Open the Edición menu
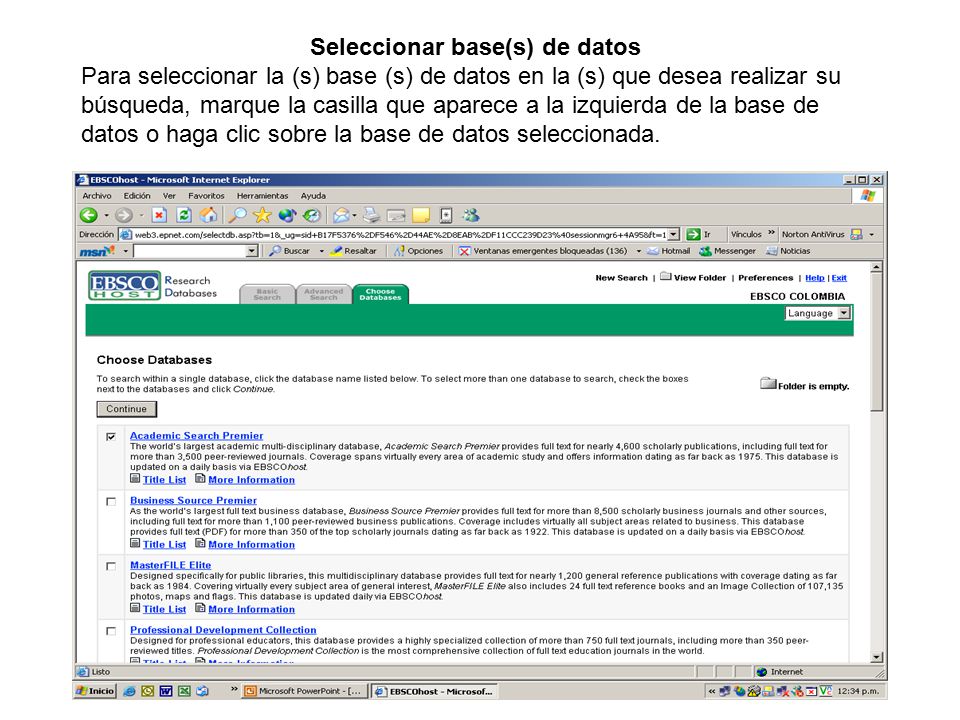This screenshot has width=960, height=720. coord(137,196)
